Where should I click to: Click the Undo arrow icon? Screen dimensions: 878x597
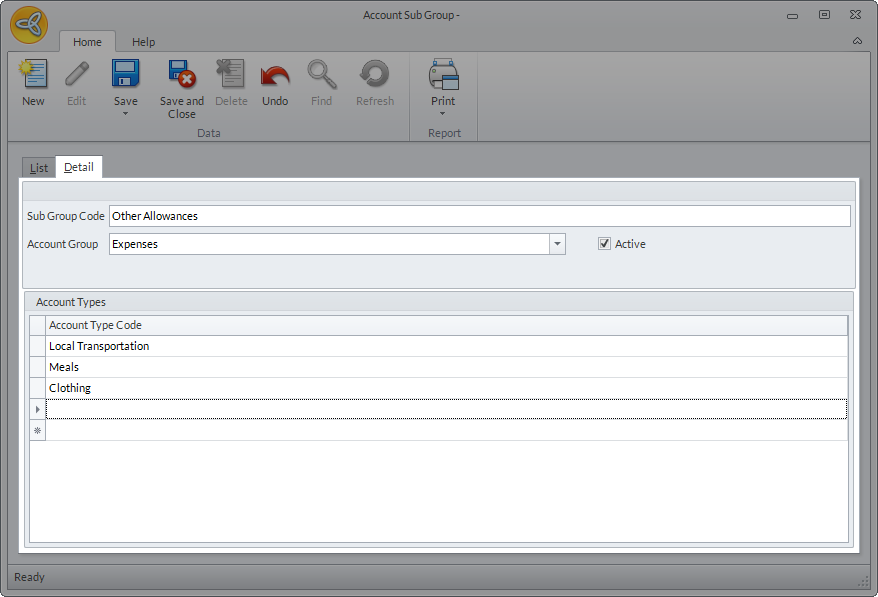point(275,75)
